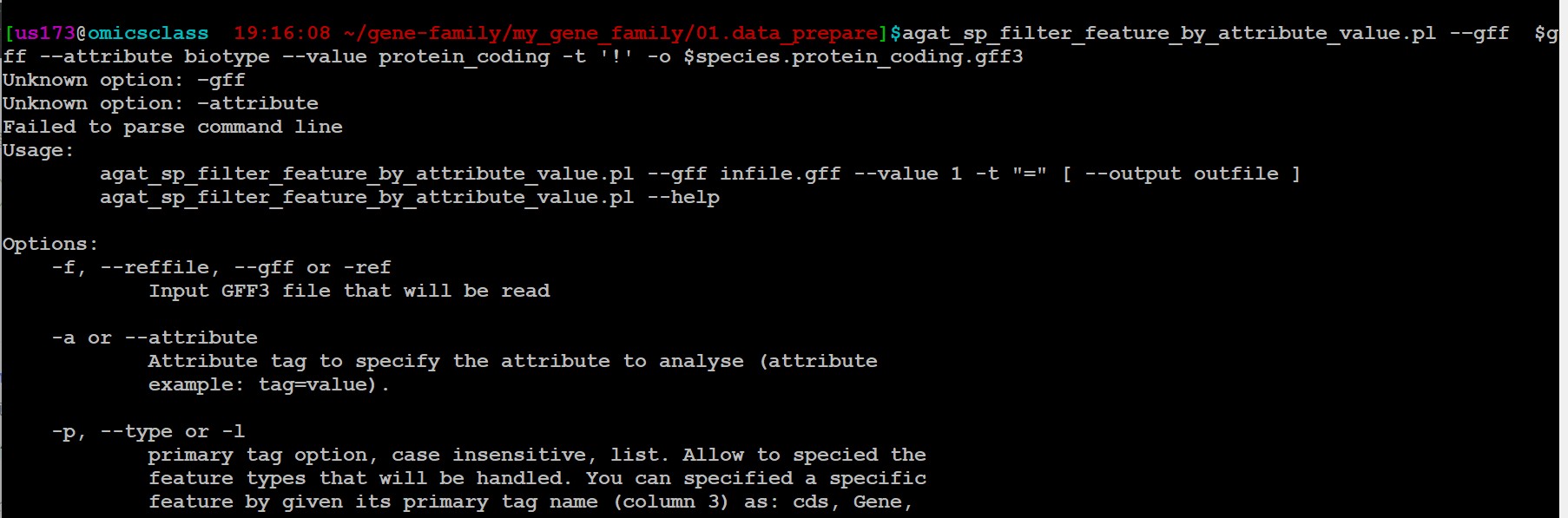Click the timestamp 19:16:08 in the prompt
The width and height of the screenshot is (1568, 518).
pyautogui.click(x=282, y=34)
